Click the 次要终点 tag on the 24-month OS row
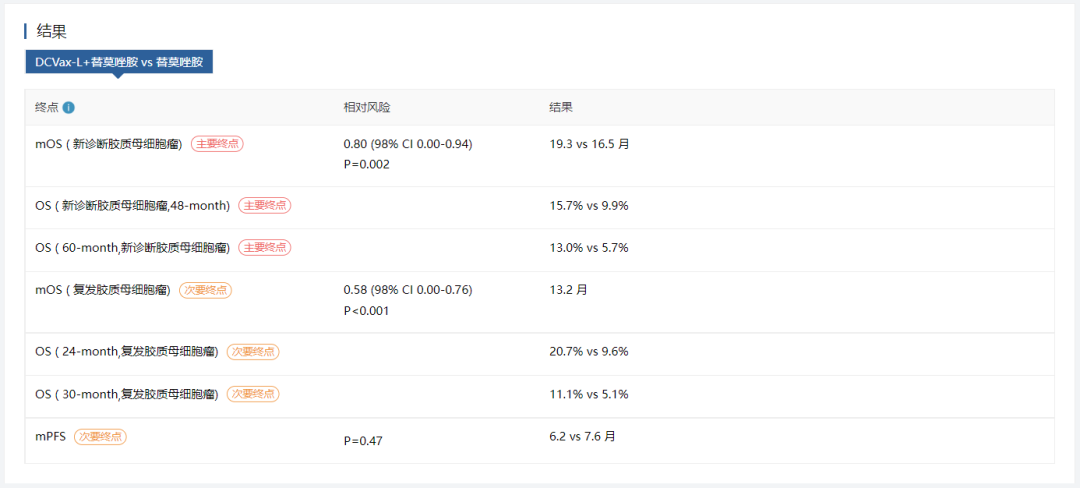Image resolution: width=1080 pixels, height=488 pixels. tap(253, 352)
